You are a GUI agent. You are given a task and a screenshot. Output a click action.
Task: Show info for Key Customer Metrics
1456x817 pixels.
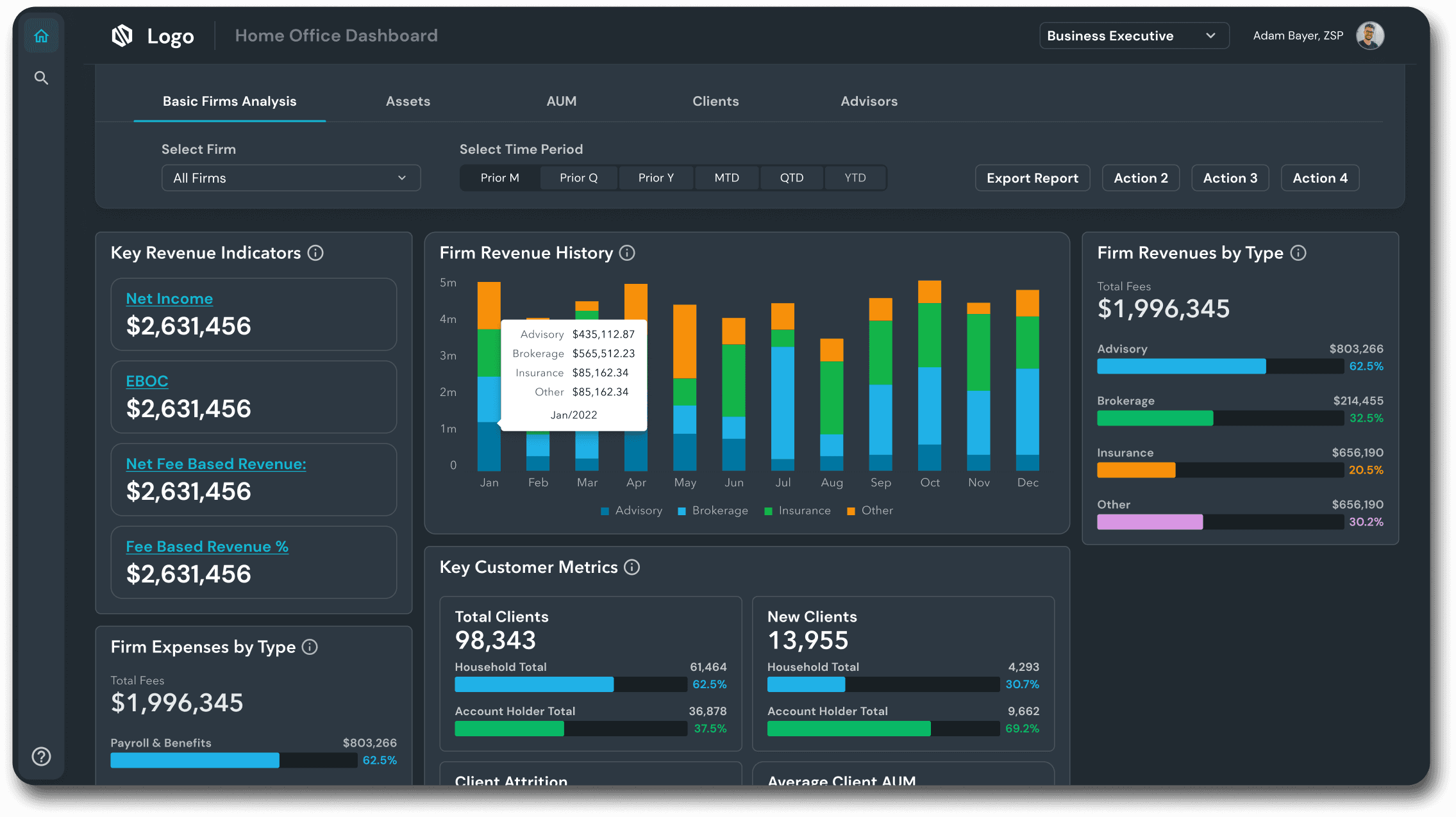[632, 567]
